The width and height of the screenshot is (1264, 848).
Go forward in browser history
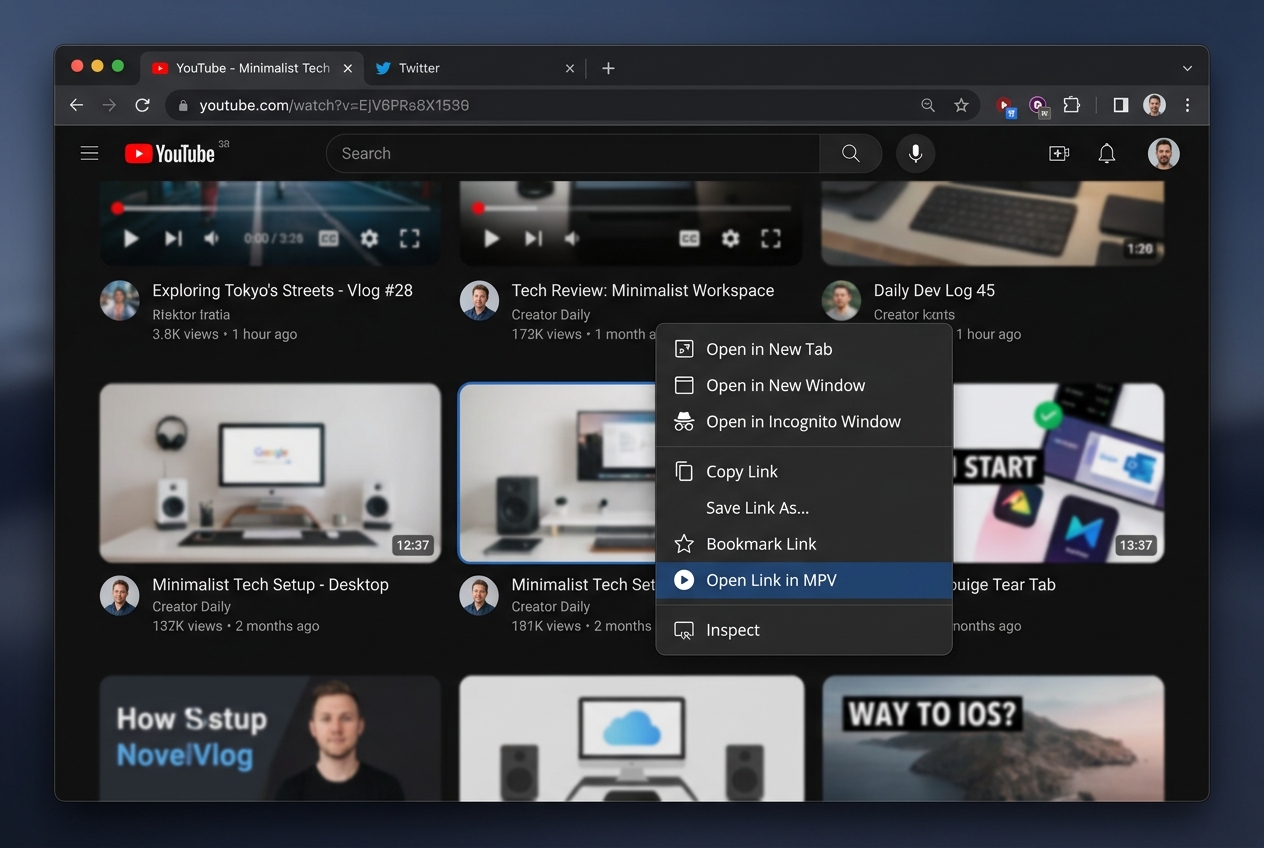109,105
